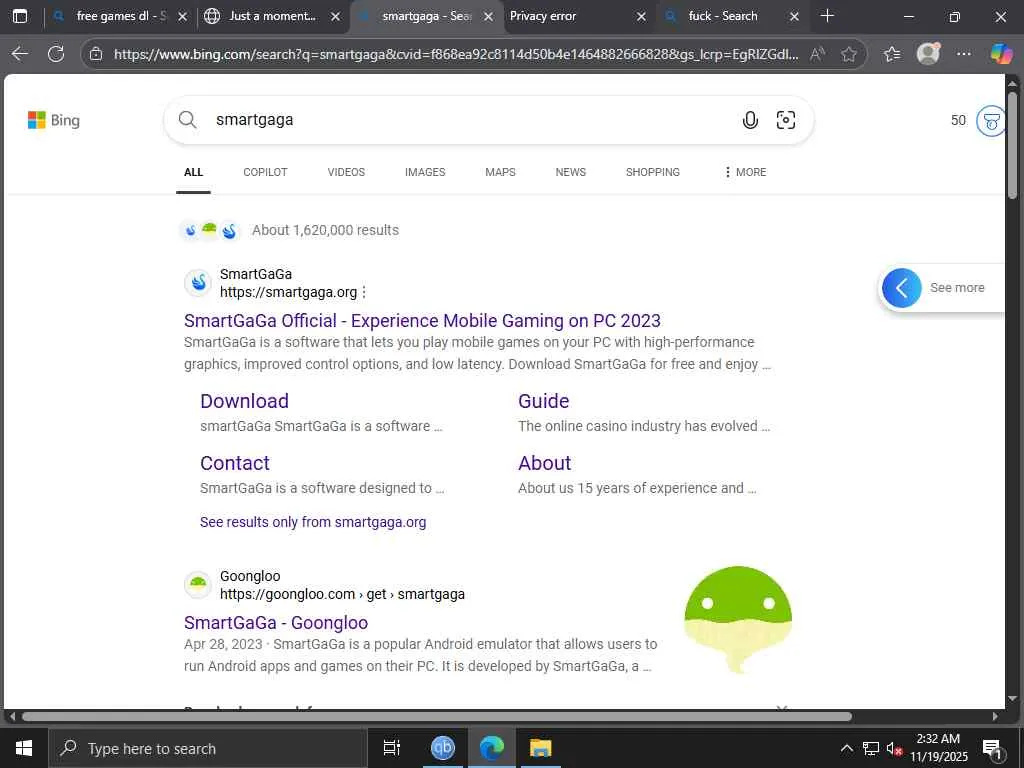The height and width of the screenshot is (768, 1024).
Task: Open Microsoft Rewards medal icon
Action: point(991,121)
